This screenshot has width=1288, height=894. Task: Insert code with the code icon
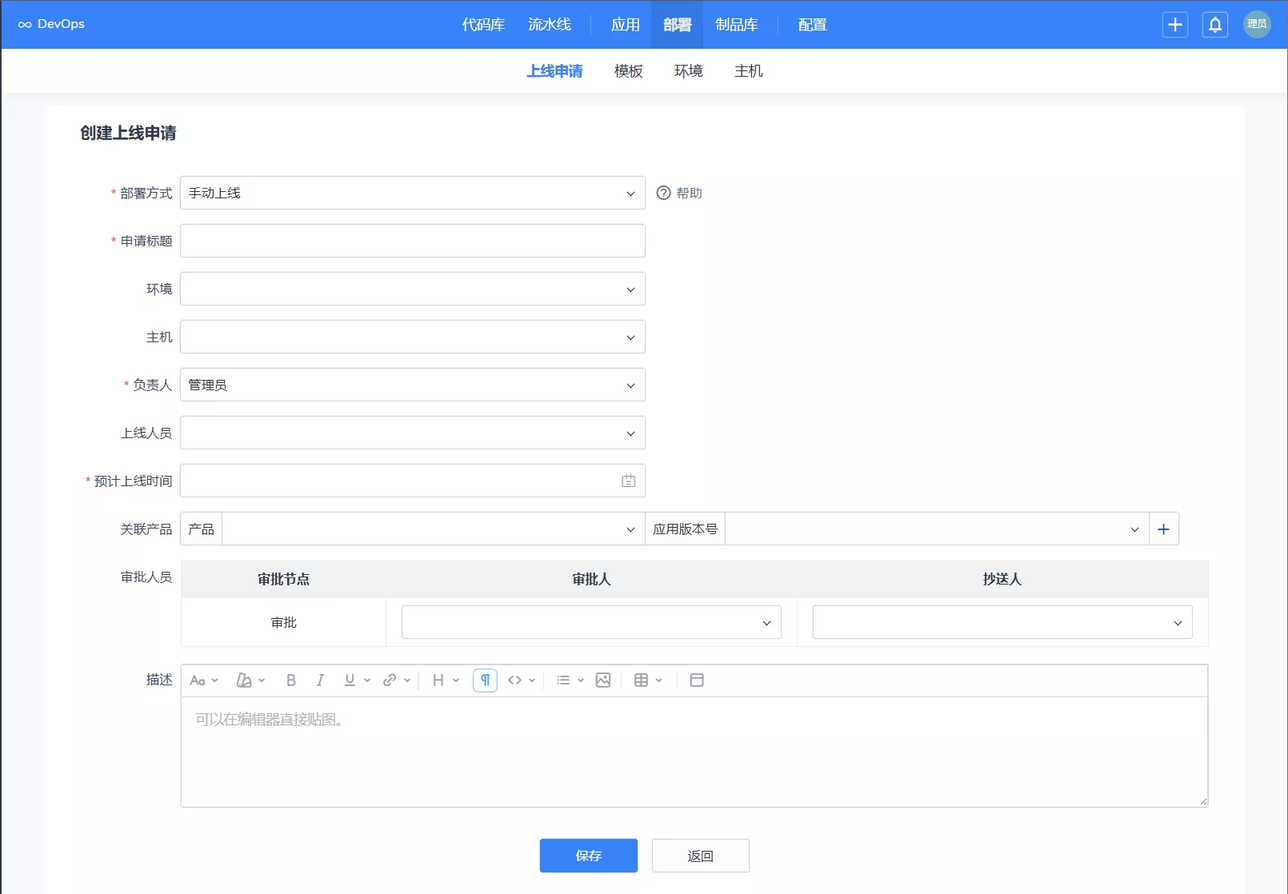click(514, 680)
